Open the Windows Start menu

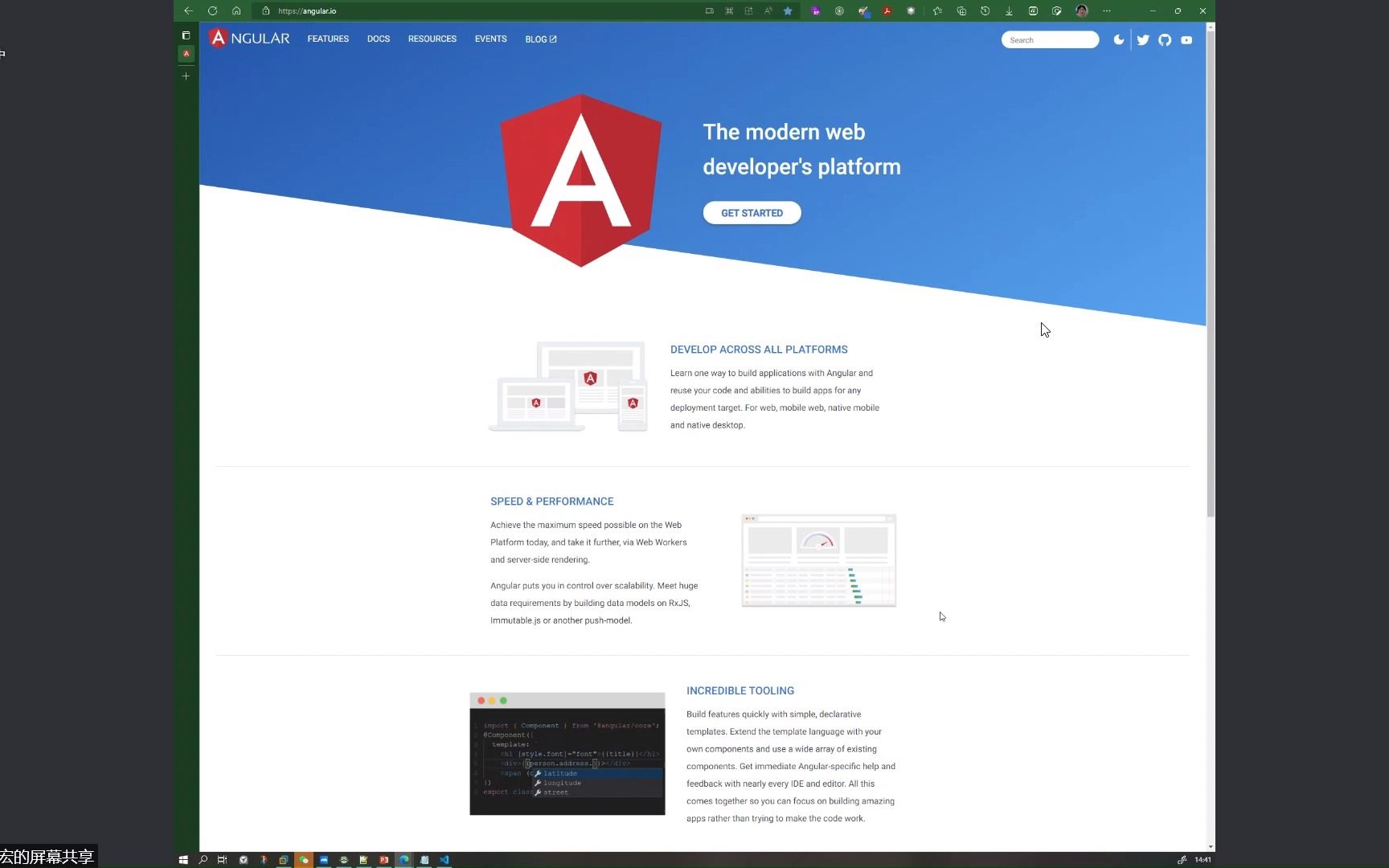(183, 859)
